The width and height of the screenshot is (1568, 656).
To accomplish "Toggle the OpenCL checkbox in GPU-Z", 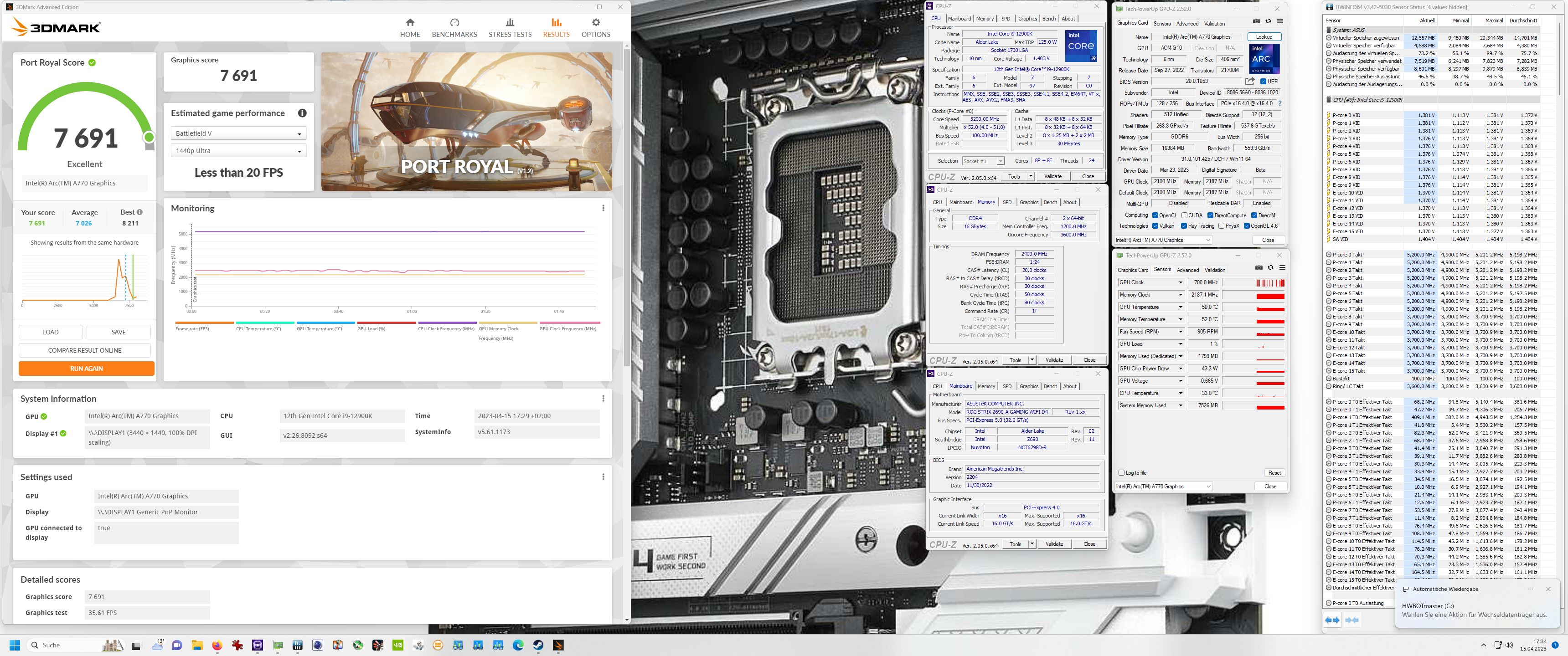I will [x=1155, y=215].
